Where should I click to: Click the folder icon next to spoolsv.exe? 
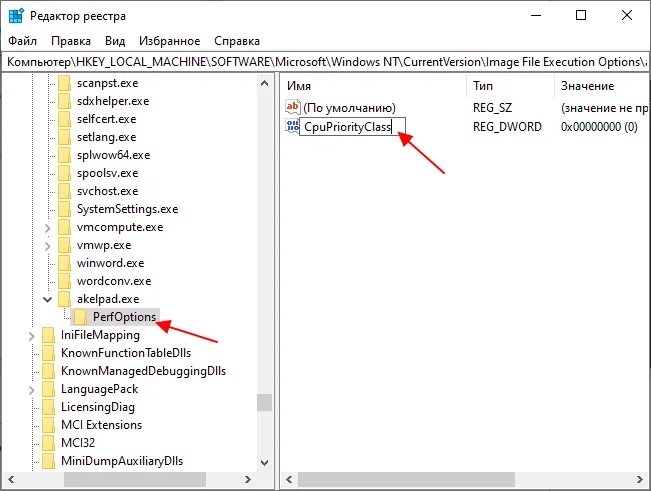[x=64, y=173]
